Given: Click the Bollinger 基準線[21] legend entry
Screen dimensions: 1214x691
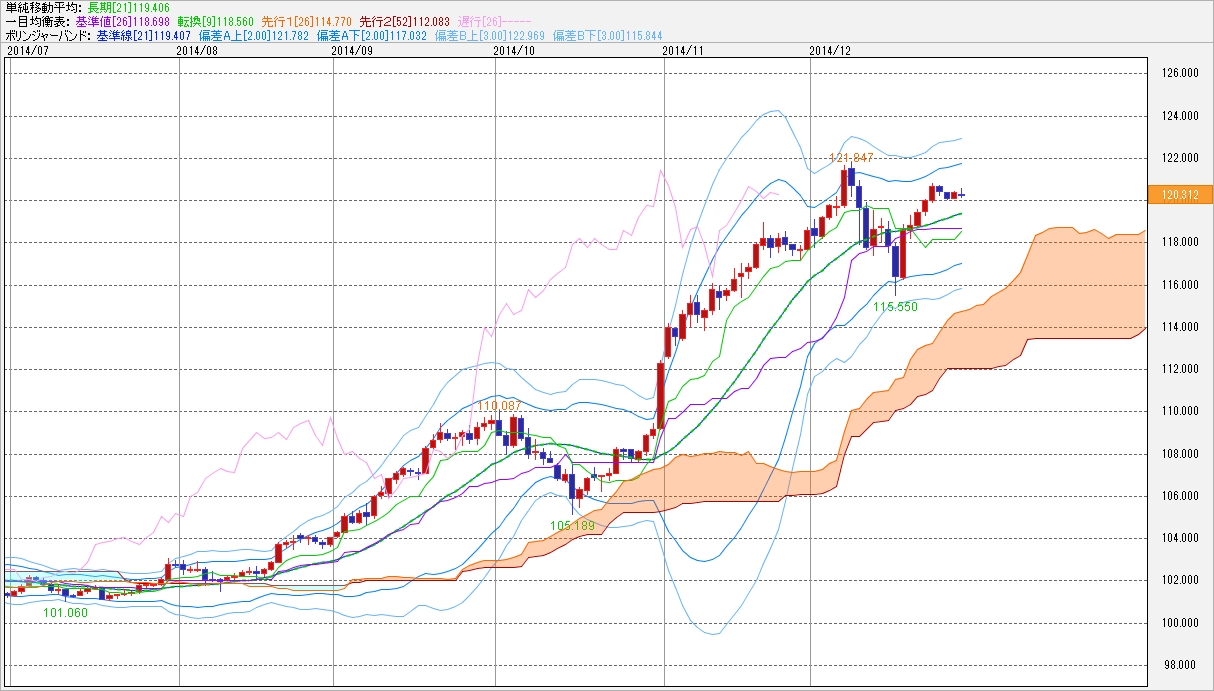Looking at the screenshot, I should 141,35.
